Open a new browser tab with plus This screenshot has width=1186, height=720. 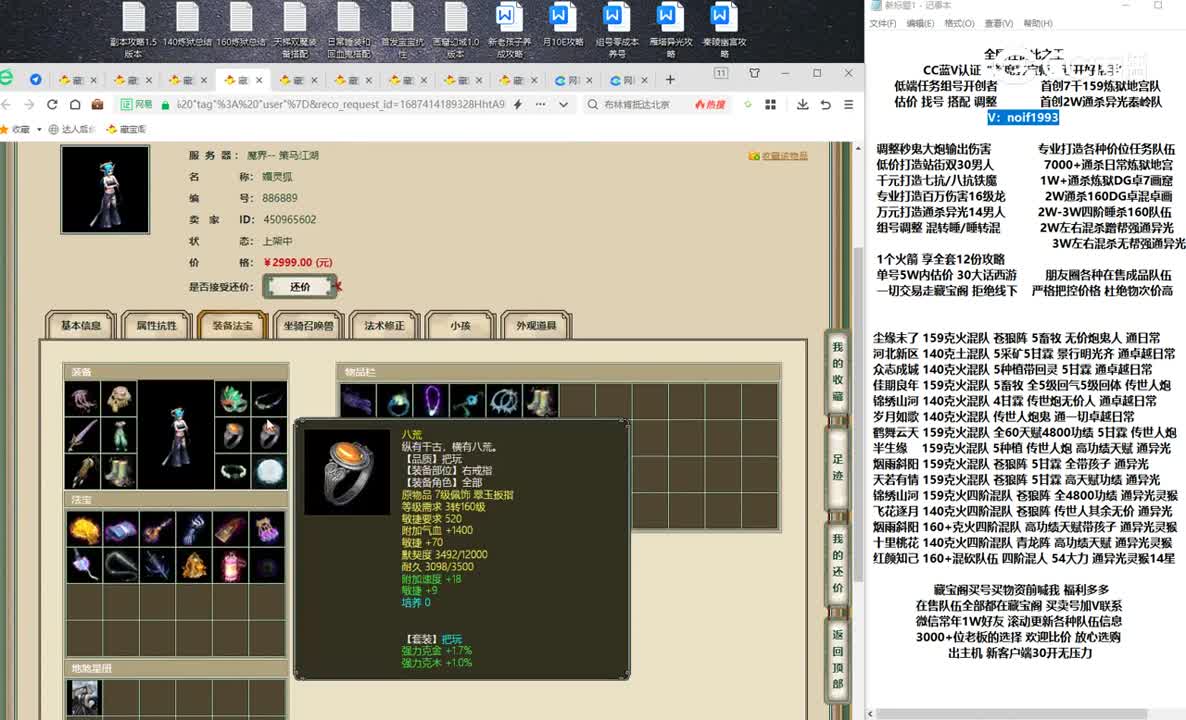click(x=670, y=79)
